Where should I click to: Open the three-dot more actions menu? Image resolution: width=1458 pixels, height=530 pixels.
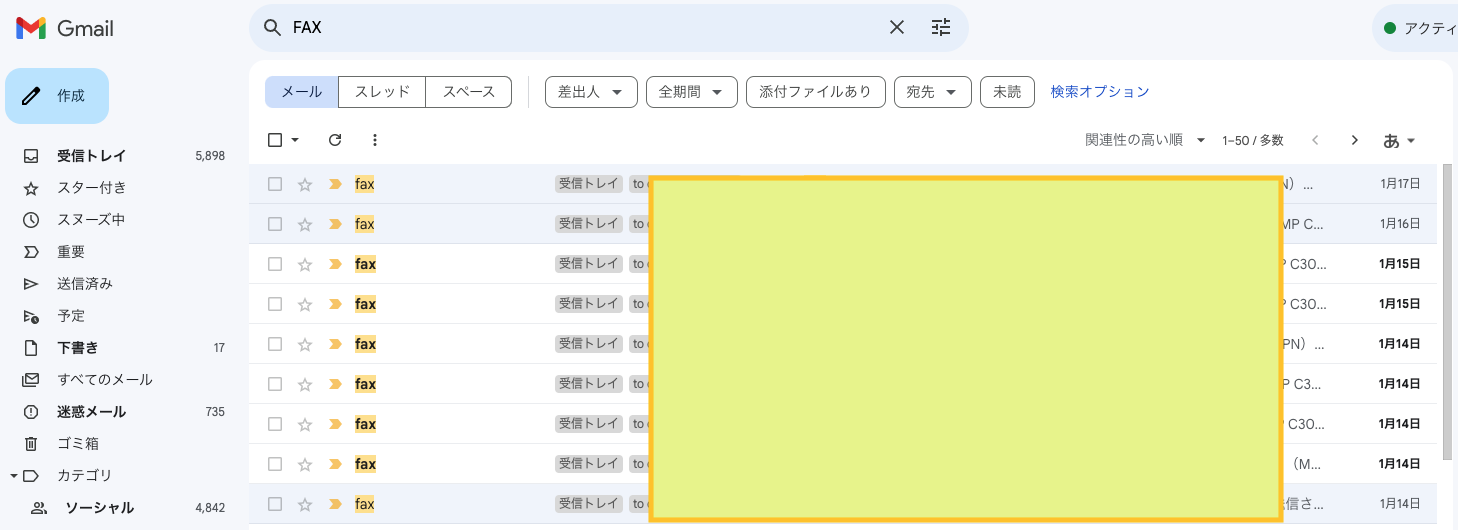375,140
